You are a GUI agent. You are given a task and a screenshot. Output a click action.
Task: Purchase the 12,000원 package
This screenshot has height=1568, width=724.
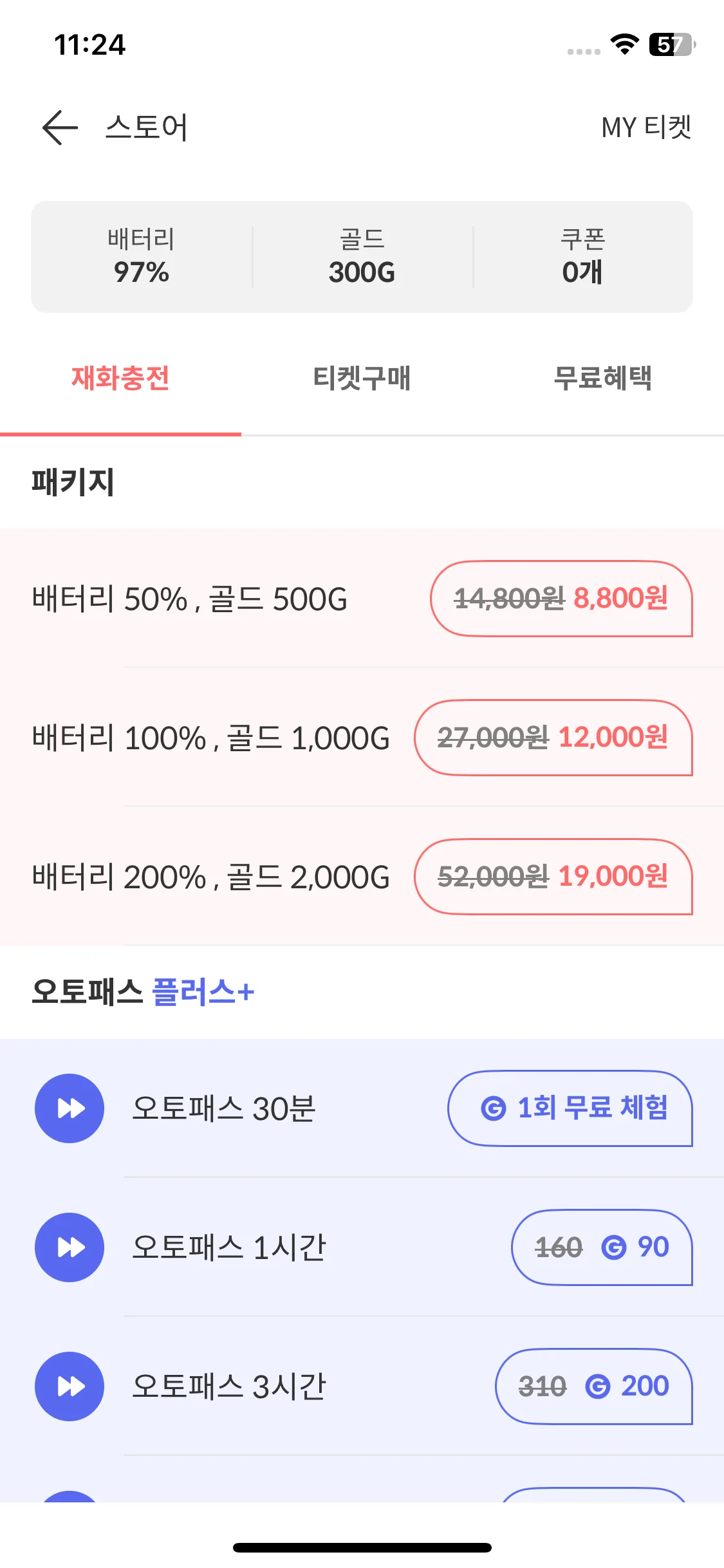pos(553,738)
